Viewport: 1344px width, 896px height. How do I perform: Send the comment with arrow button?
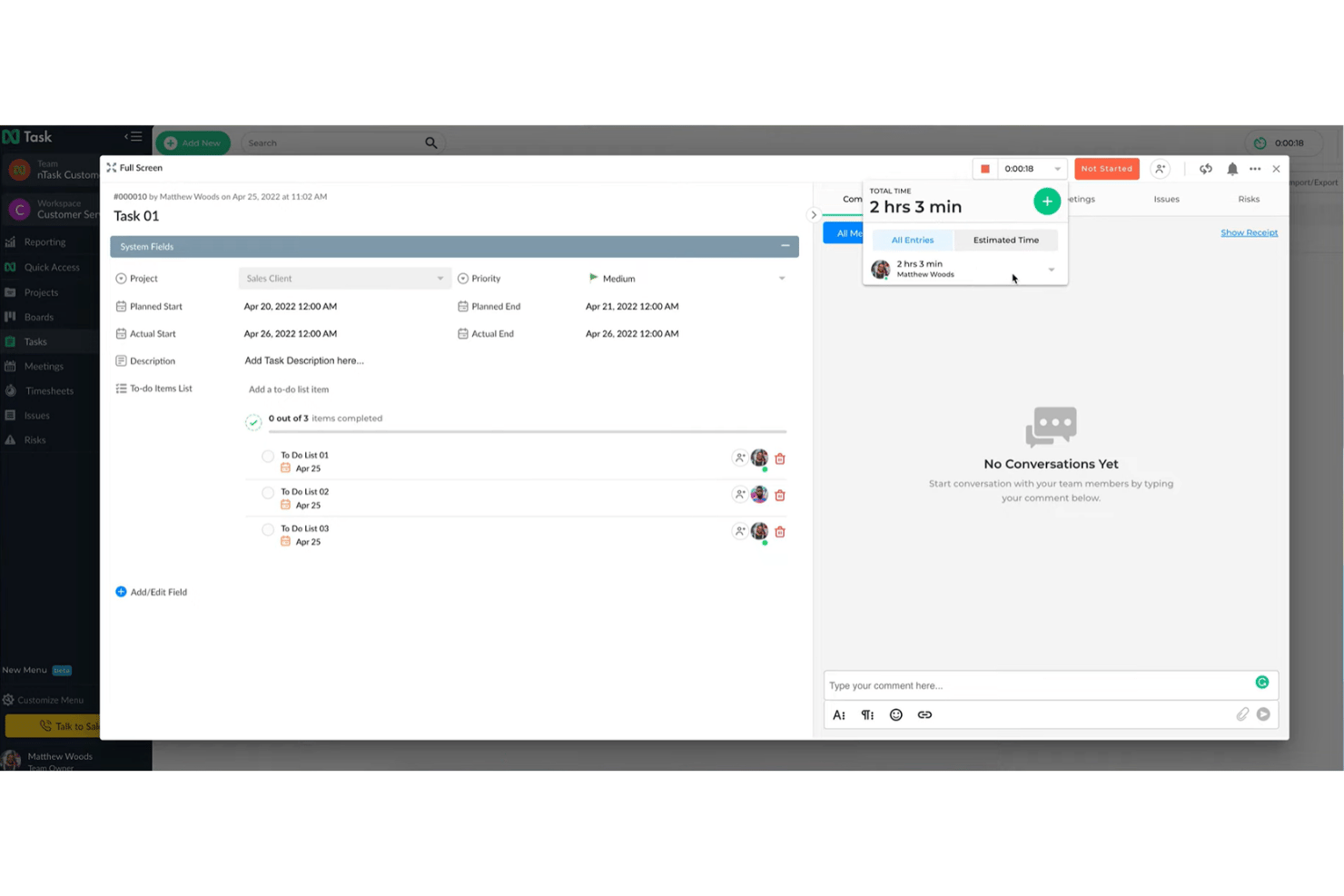coord(1263,714)
